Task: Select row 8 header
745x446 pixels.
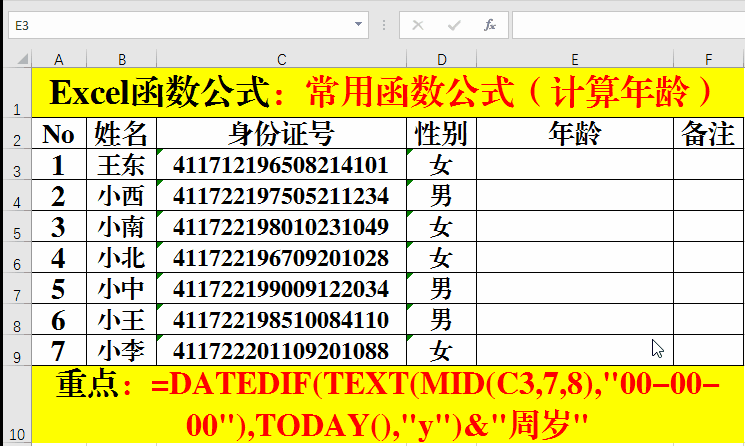Action: [x=18, y=319]
